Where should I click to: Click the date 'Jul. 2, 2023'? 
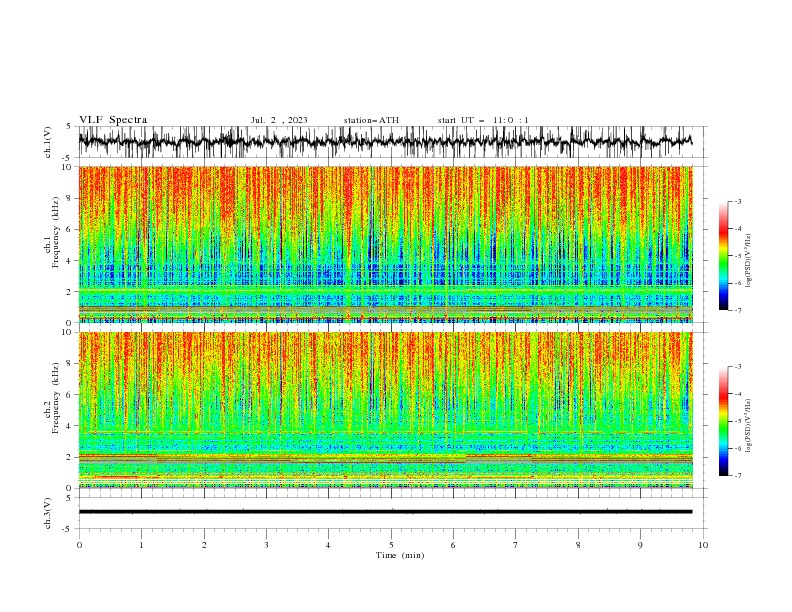[279, 120]
